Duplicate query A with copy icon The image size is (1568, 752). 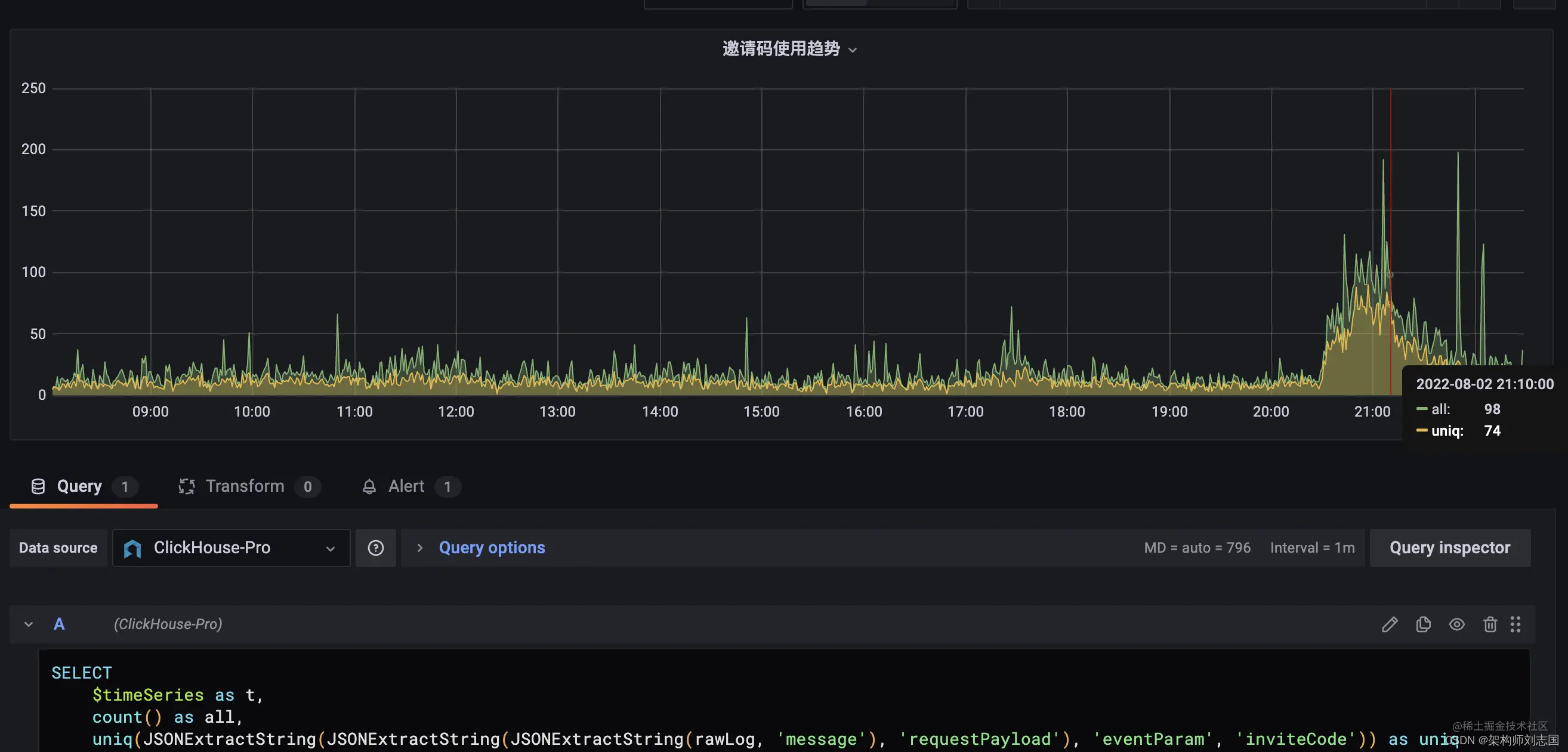tap(1423, 624)
